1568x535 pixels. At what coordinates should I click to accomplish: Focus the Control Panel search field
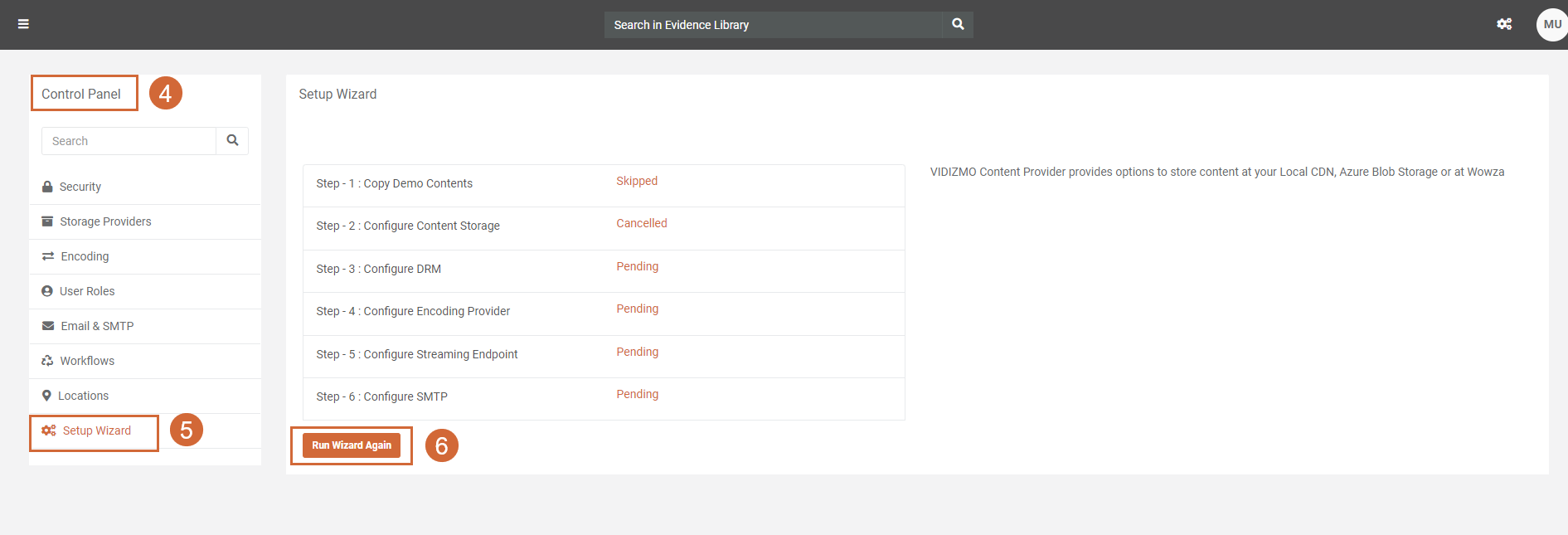pyautogui.click(x=129, y=141)
